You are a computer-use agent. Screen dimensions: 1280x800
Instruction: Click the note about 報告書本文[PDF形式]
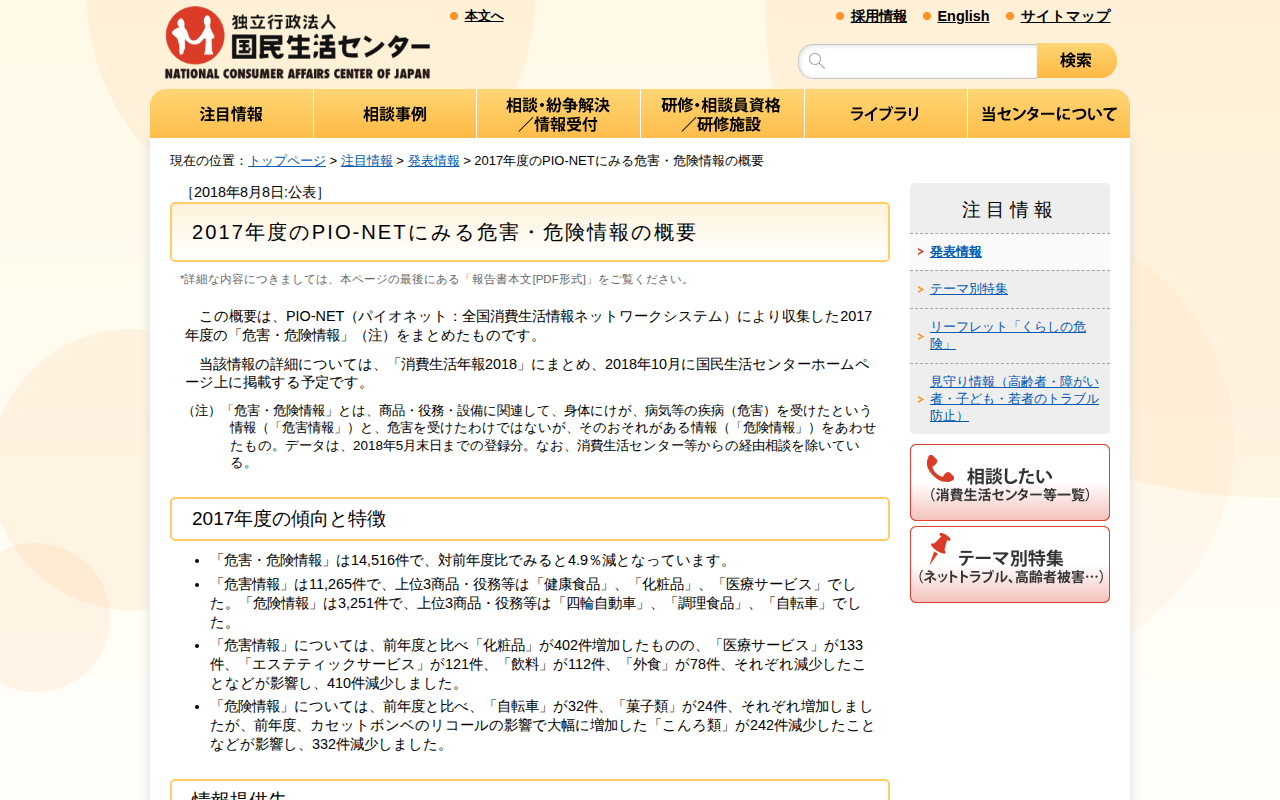436,279
